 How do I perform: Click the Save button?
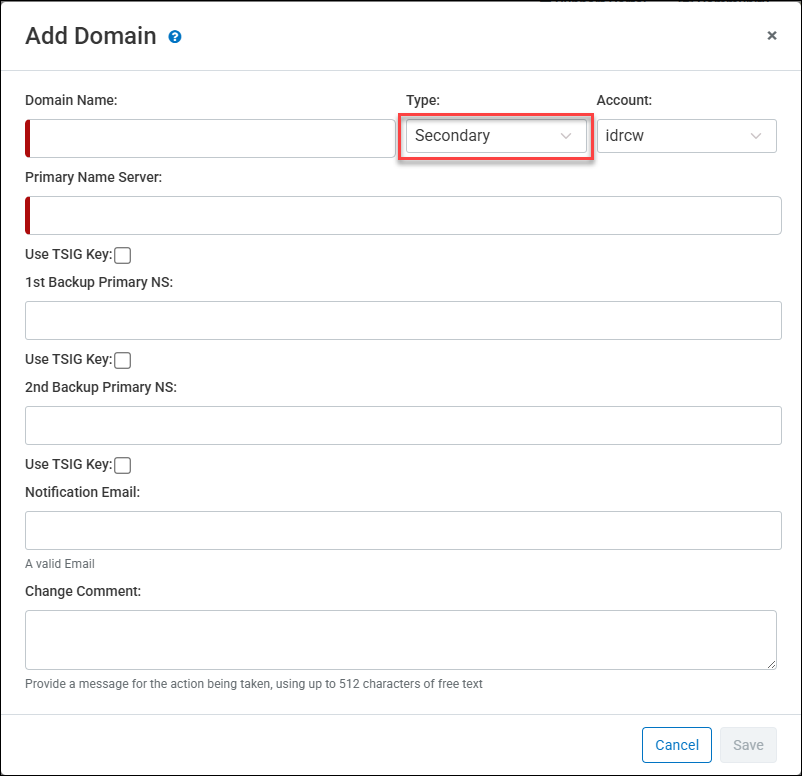tap(748, 745)
